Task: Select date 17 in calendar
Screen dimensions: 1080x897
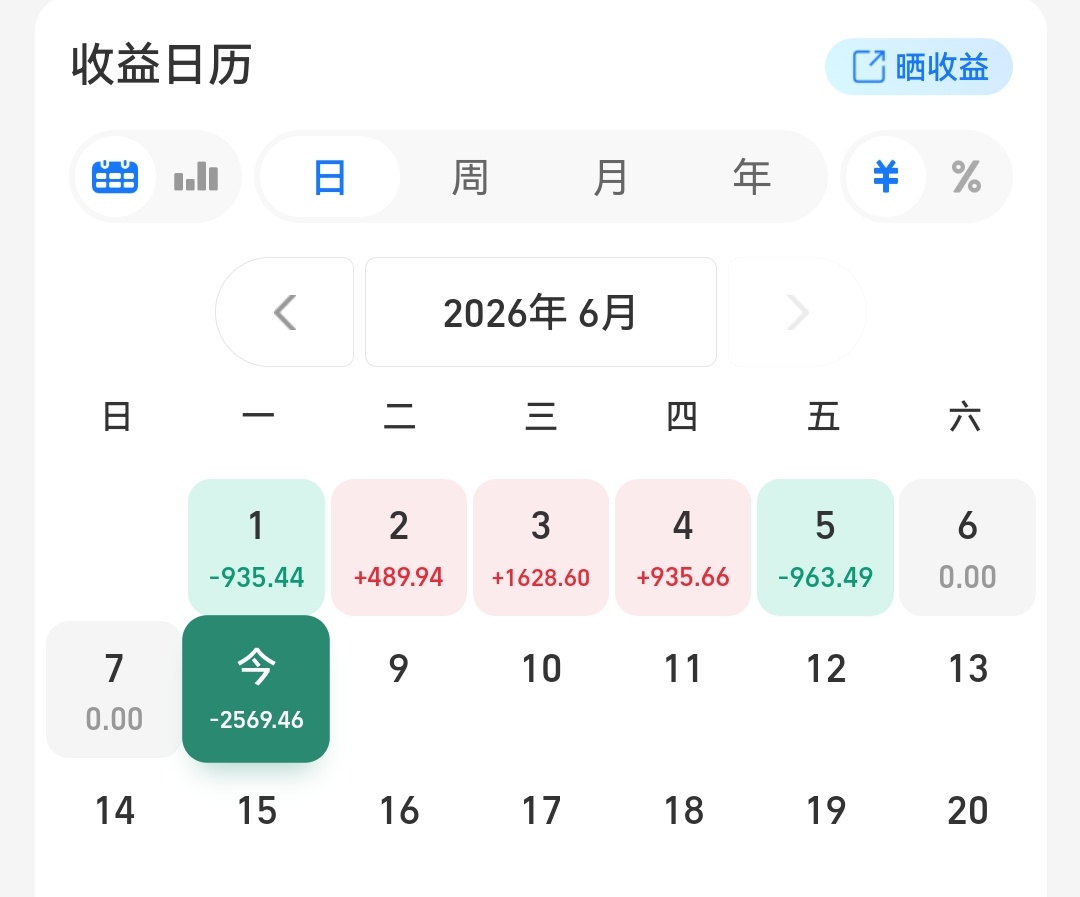Action: (x=541, y=811)
